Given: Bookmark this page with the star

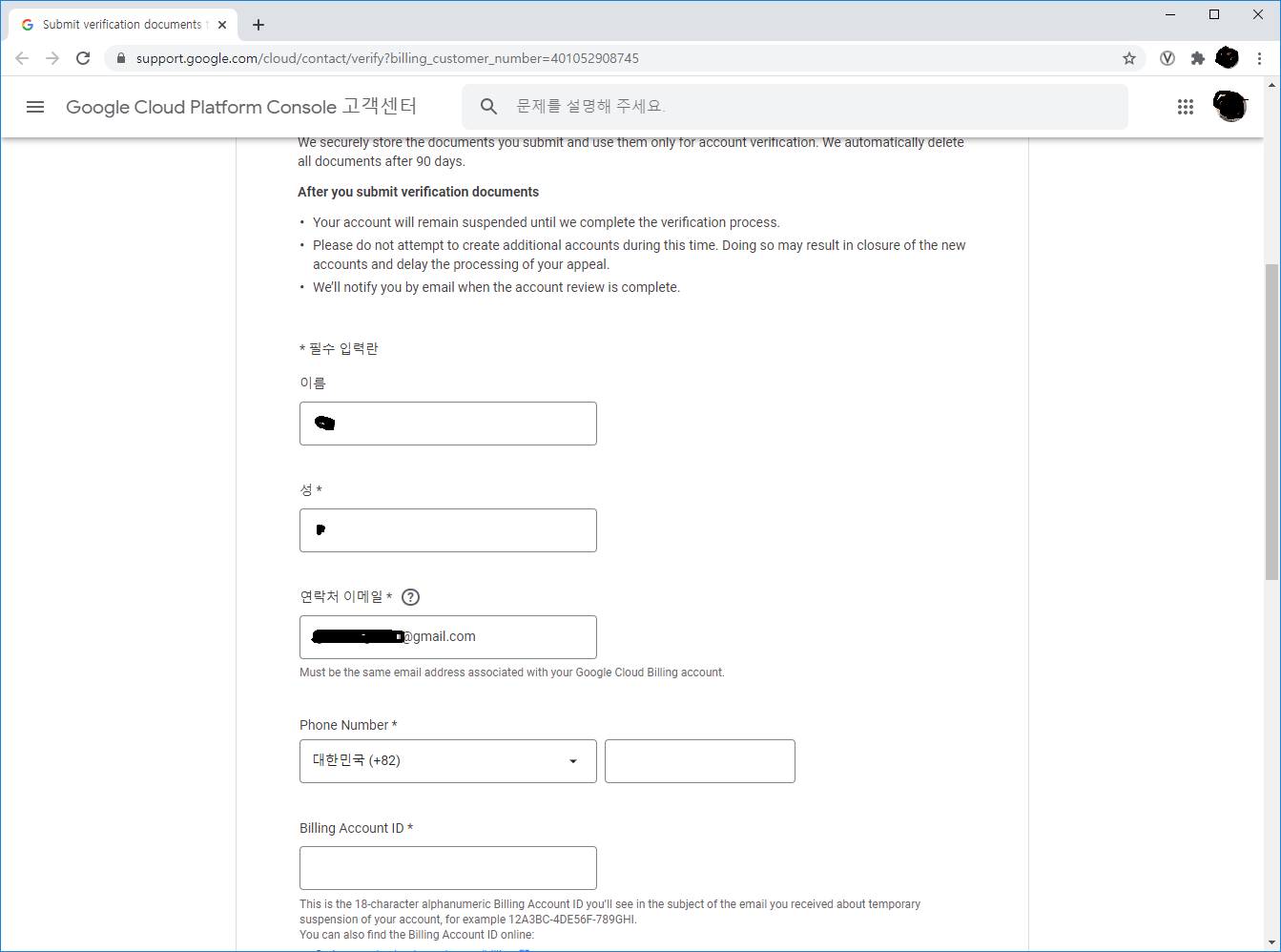Looking at the screenshot, I should 1129,58.
